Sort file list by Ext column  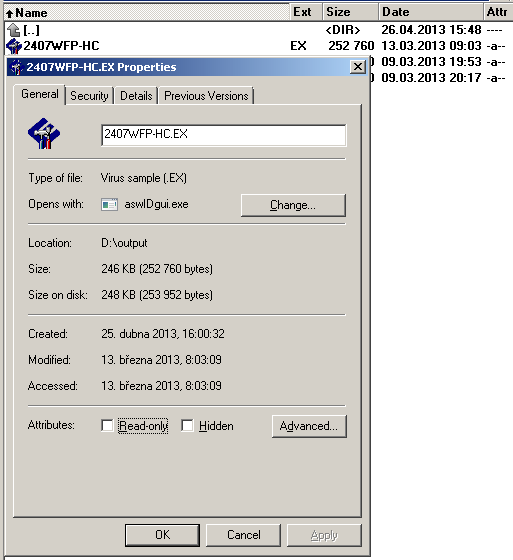pos(306,12)
